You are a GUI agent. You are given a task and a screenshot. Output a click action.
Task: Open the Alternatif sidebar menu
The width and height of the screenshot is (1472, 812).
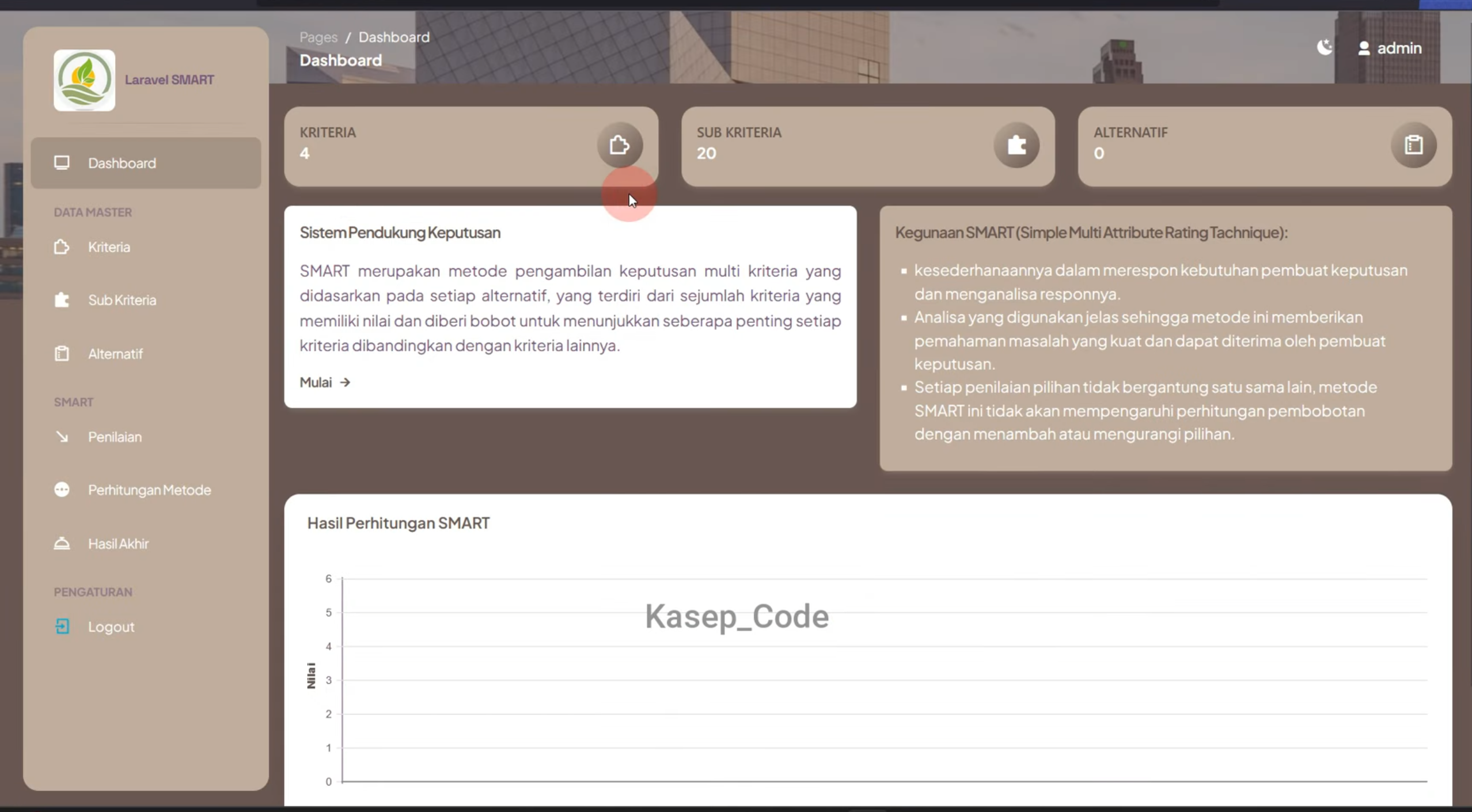click(146, 354)
